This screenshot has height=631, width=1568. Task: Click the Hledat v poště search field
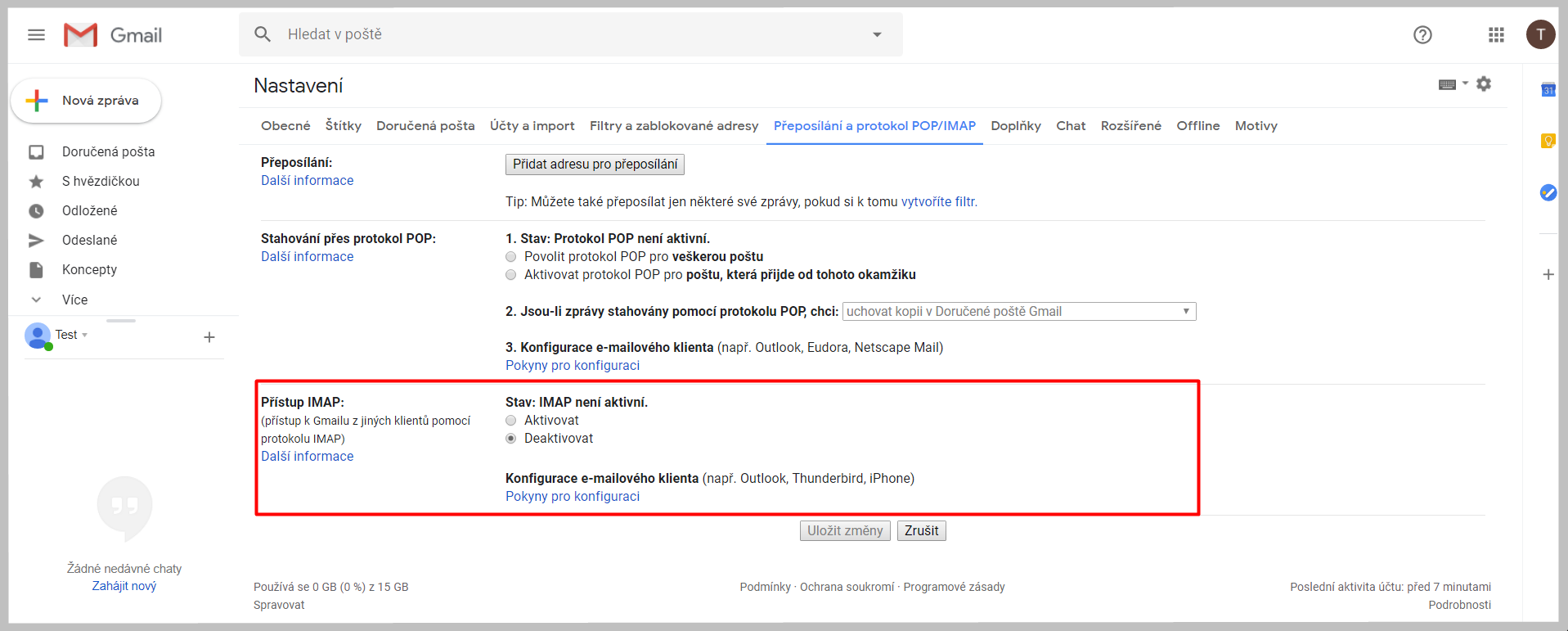tap(571, 34)
